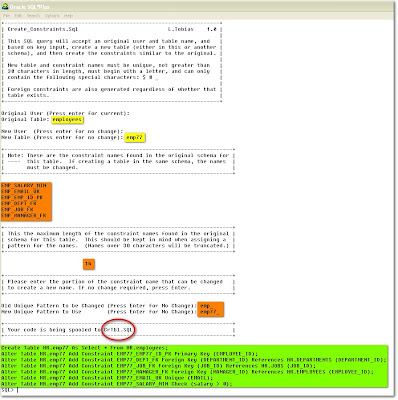Open the Options menu
This screenshot has width=398, height=400.
tap(52, 16)
